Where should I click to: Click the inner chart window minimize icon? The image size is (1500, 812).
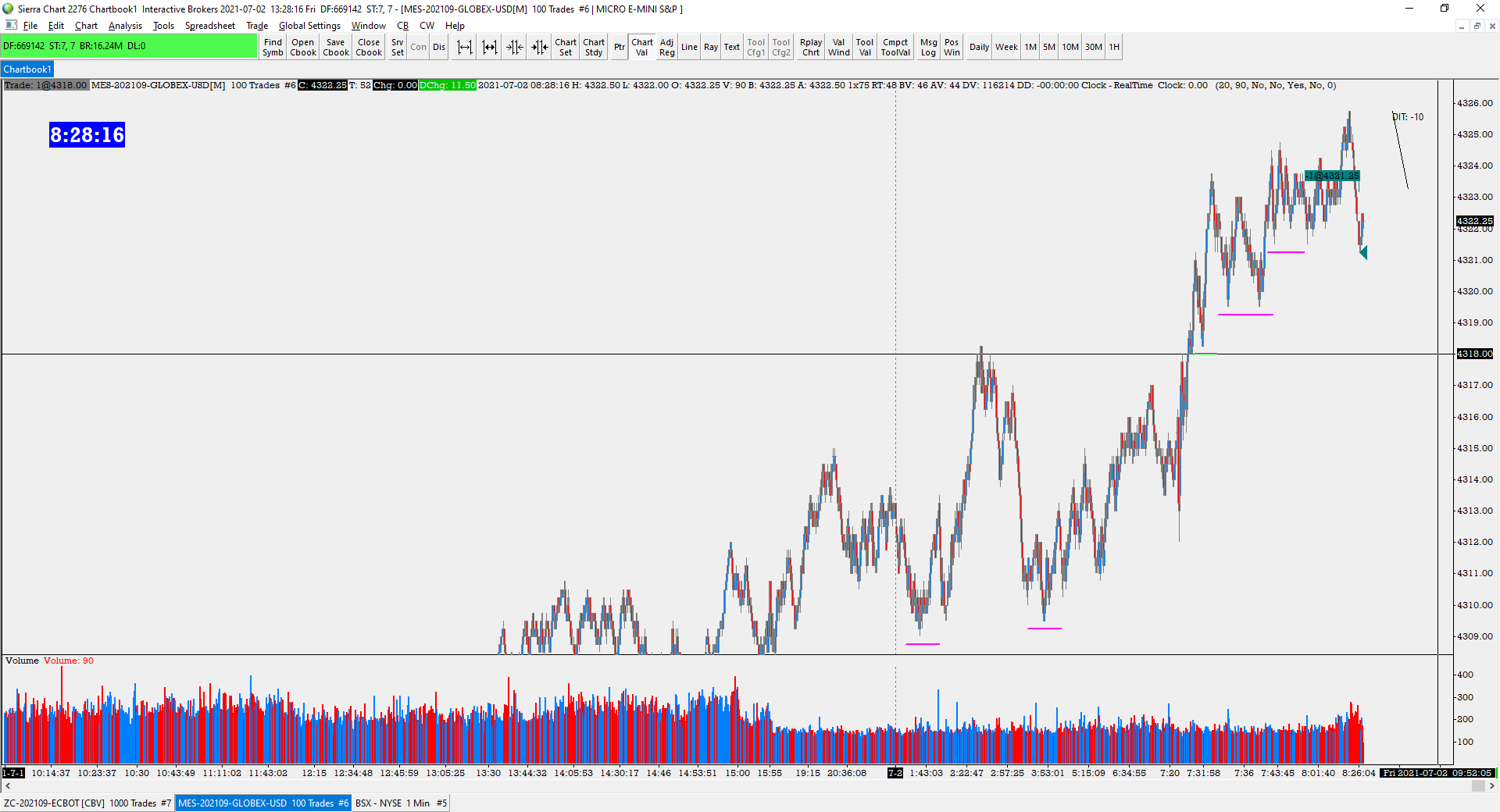[x=1462, y=26]
